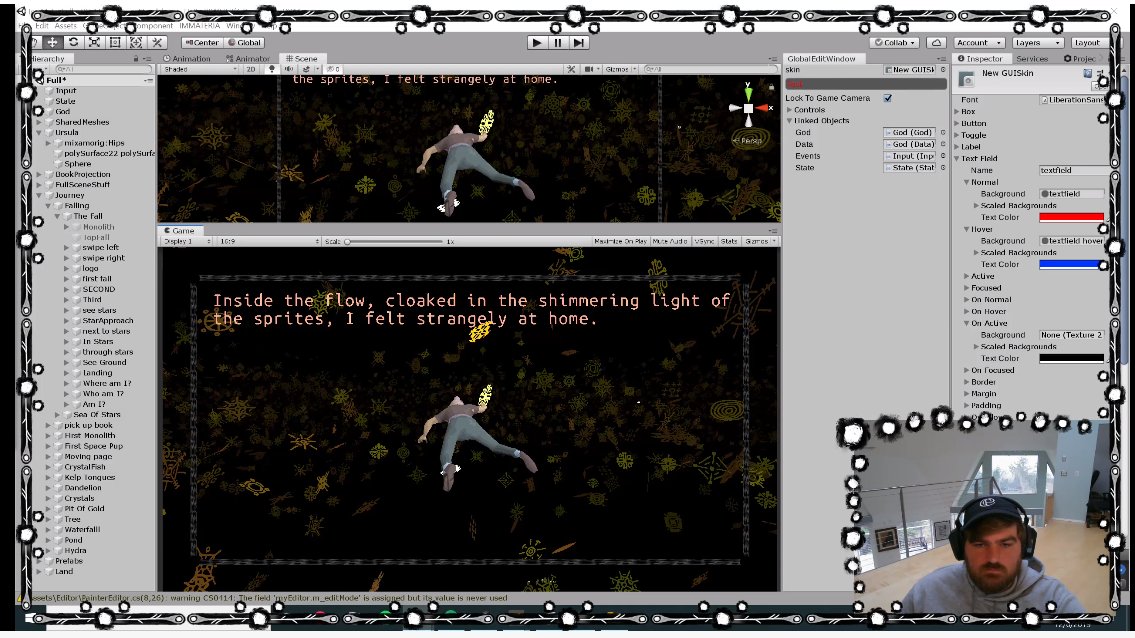This screenshot has height=638, width=1135.
Task: Lock the Hierarchy panel with padlock icon
Action: pos(135,59)
